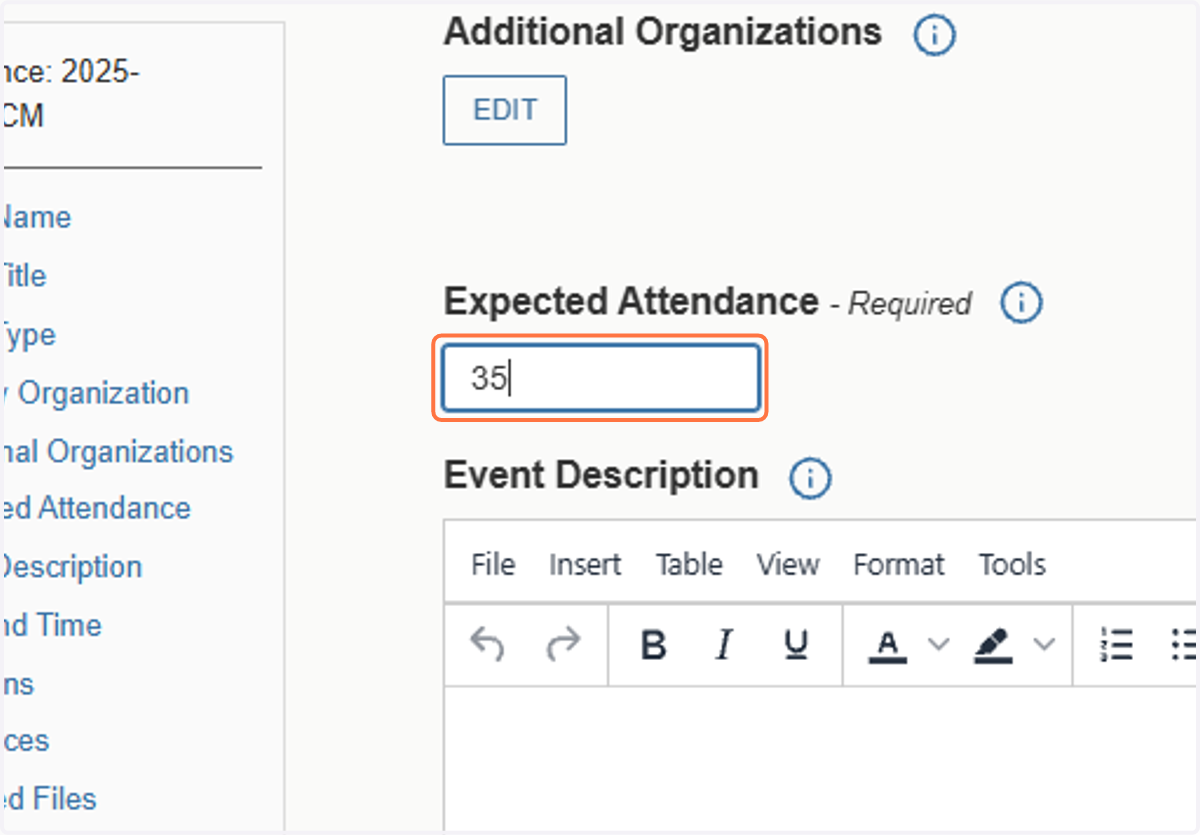Viewport: 1200px width, 835px height.
Task: Jump to Additional Organizations sidebar link
Action: (118, 451)
